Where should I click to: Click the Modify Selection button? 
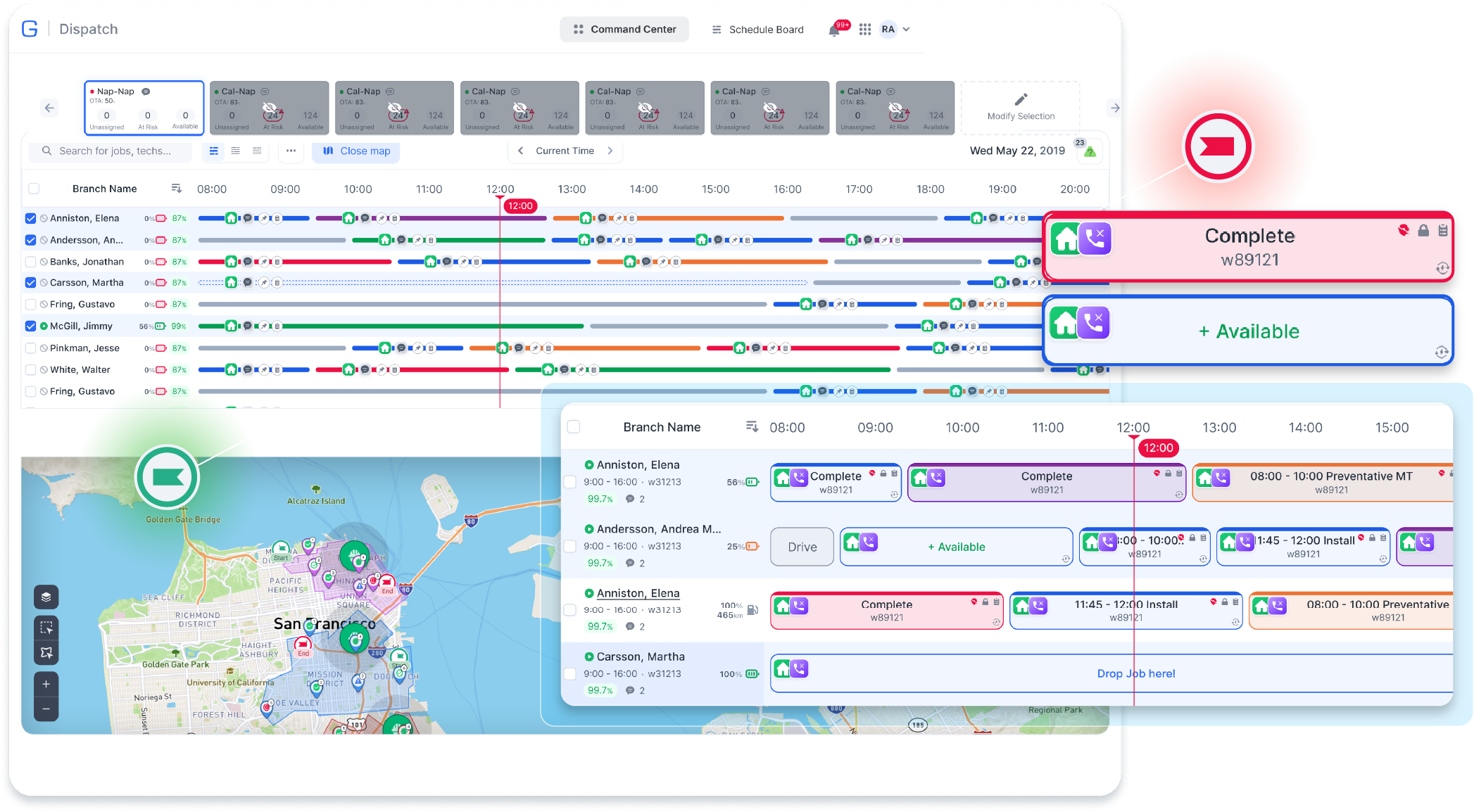click(x=1020, y=108)
